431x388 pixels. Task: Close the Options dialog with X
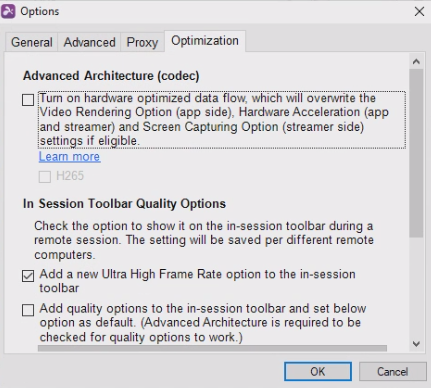[x=419, y=12]
